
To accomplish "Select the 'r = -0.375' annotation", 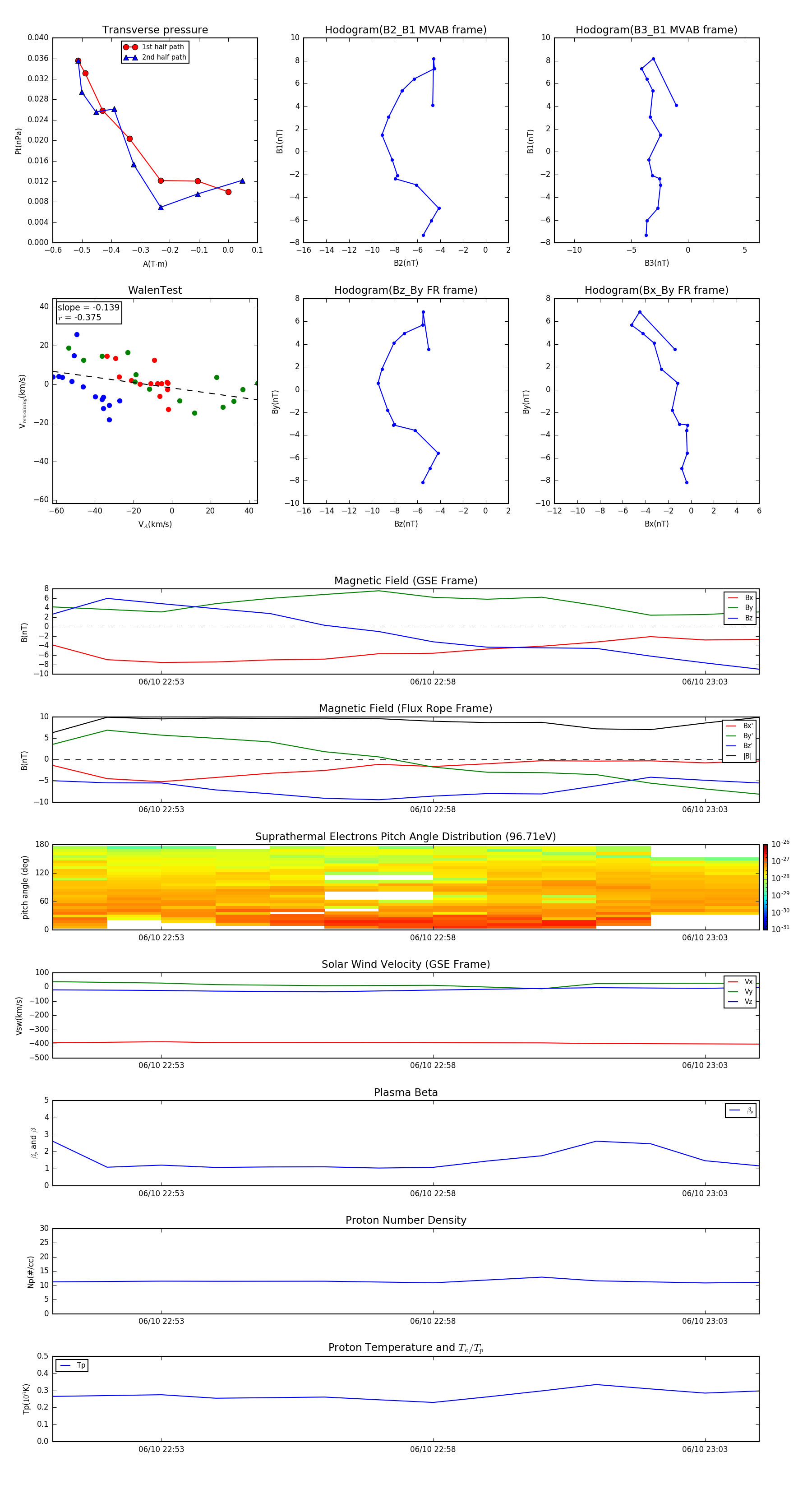I will tap(80, 317).
